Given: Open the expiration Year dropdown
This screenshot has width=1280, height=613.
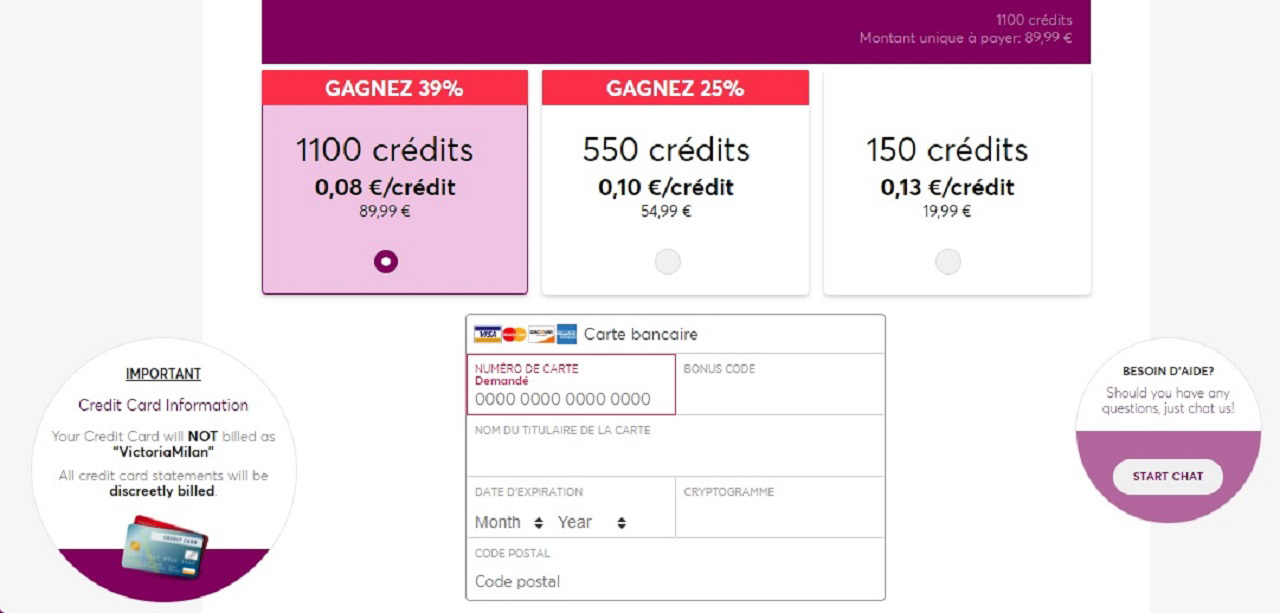Looking at the screenshot, I should [591, 522].
